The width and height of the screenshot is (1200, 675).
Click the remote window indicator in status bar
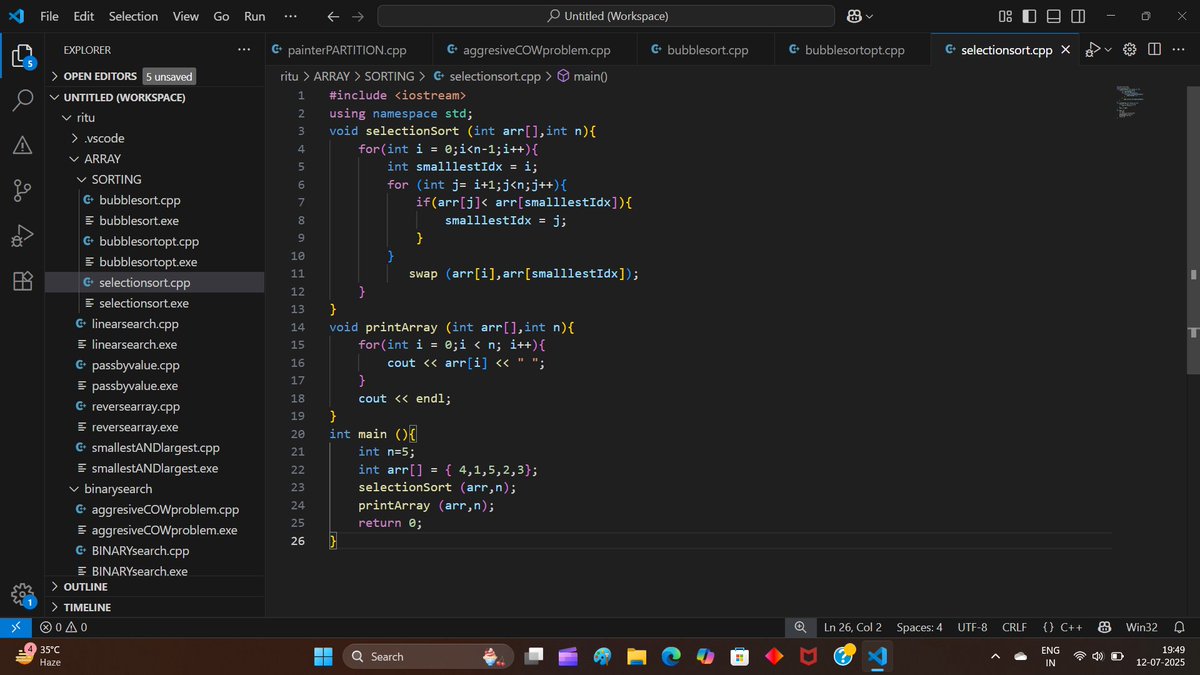point(15,627)
